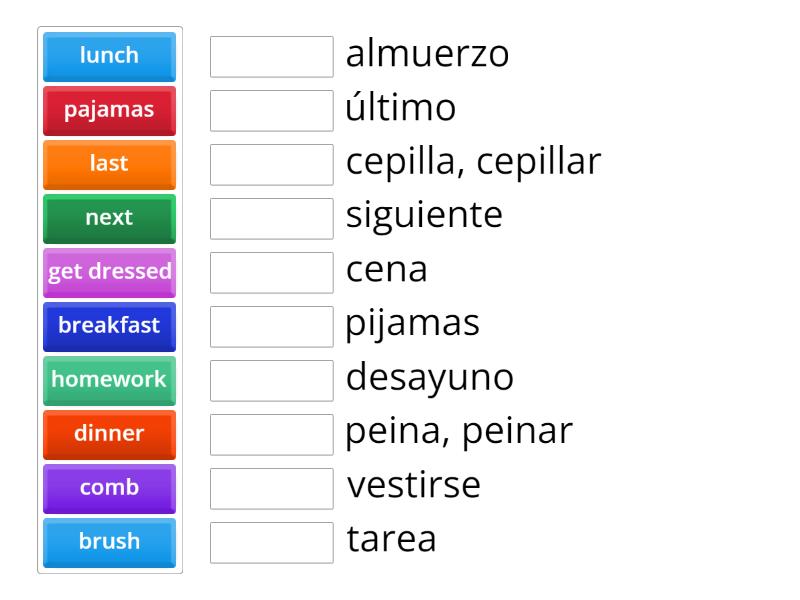
Task: Select the 'dinner' word tile
Action: click(x=109, y=434)
